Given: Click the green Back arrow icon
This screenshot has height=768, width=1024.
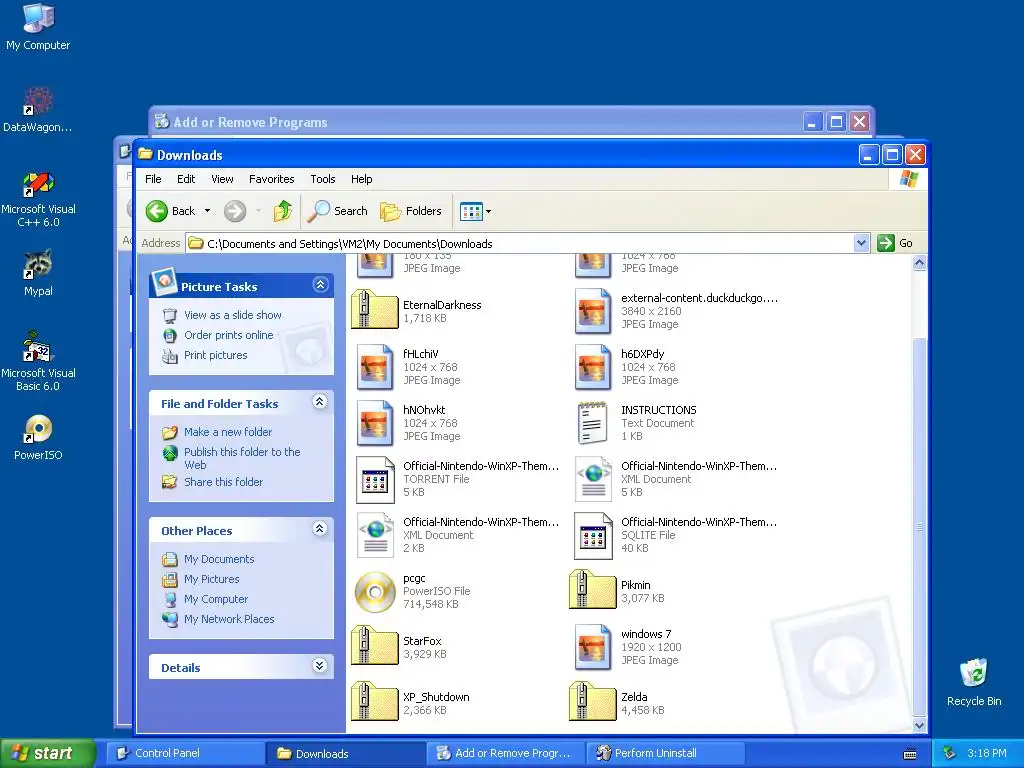Looking at the screenshot, I should [157, 211].
